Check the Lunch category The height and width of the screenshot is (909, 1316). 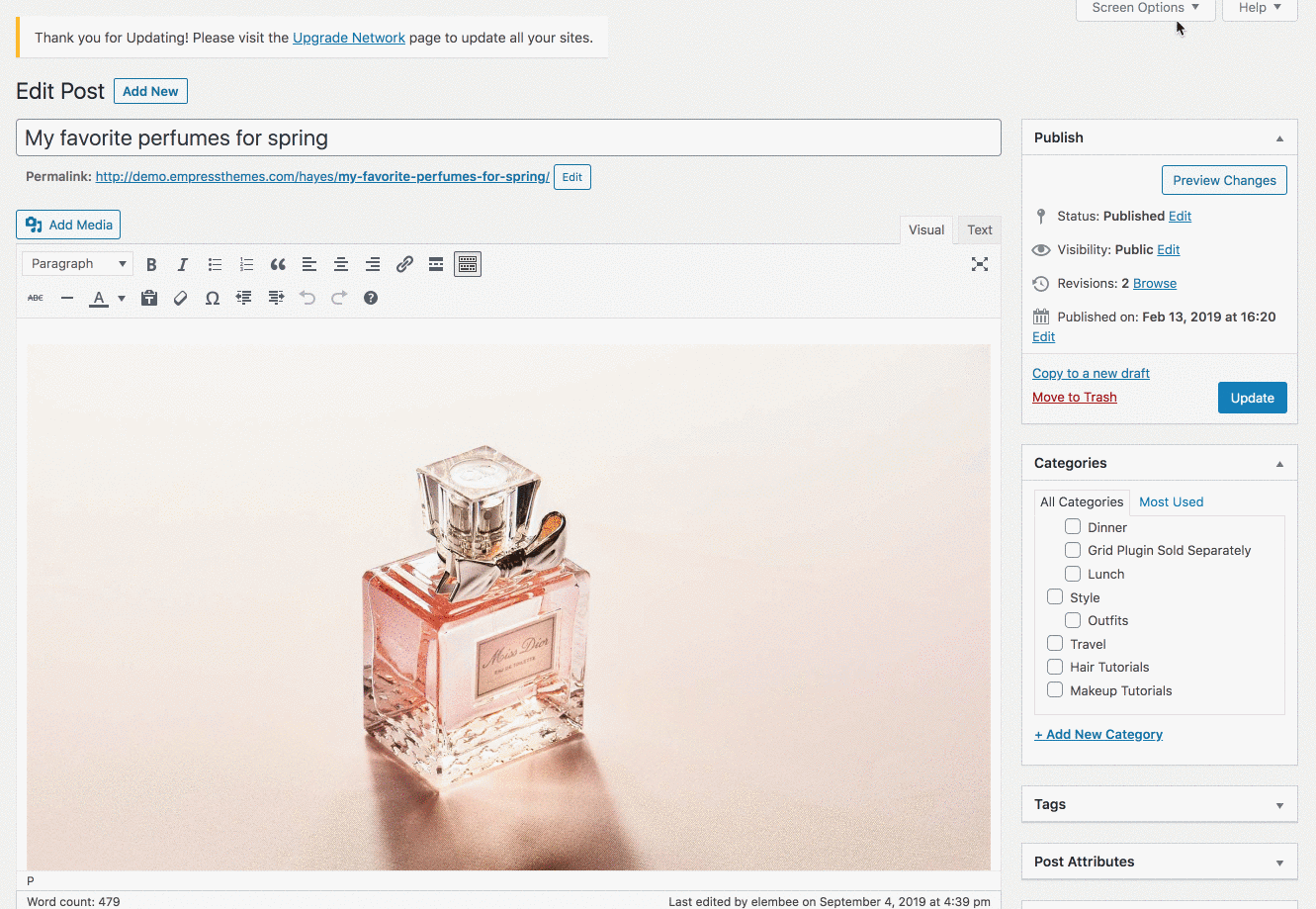[1073, 574]
